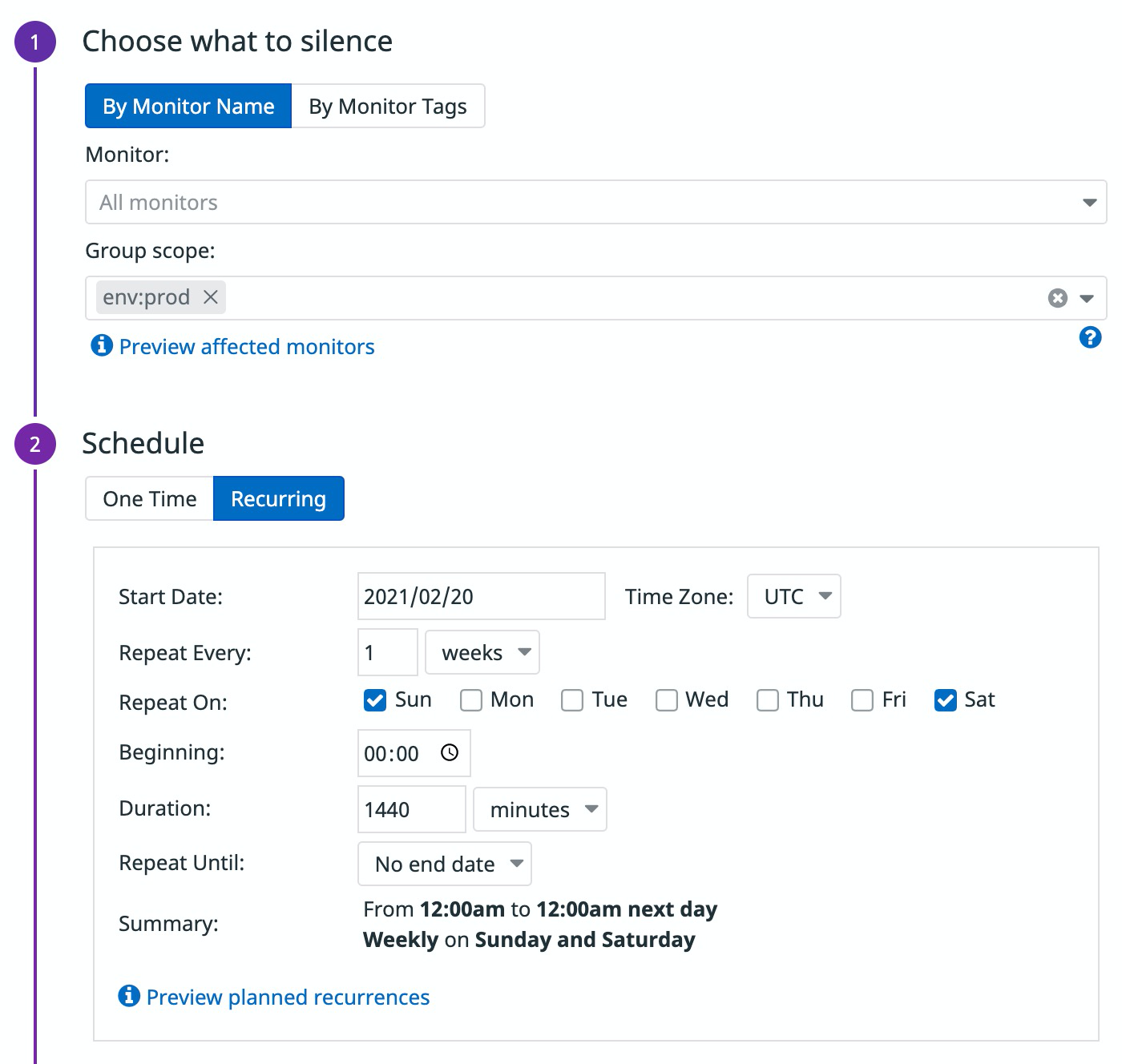
Task: Uncheck the Sat checkbox
Action: click(946, 700)
